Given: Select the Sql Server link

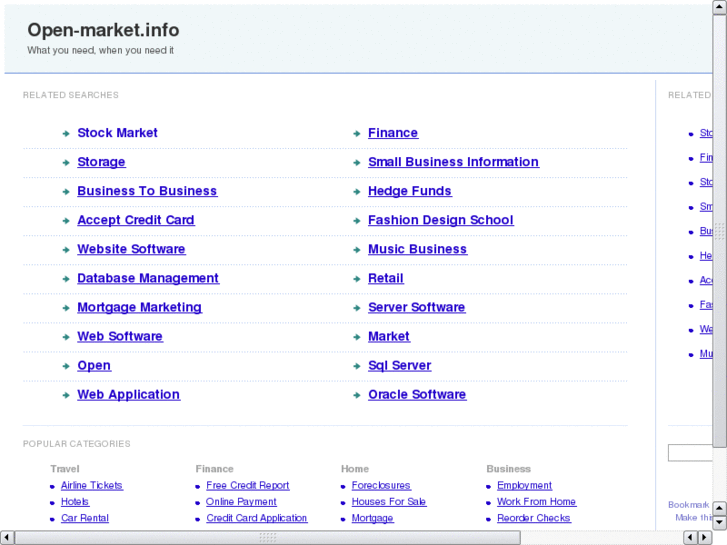Looking at the screenshot, I should click(x=399, y=365).
